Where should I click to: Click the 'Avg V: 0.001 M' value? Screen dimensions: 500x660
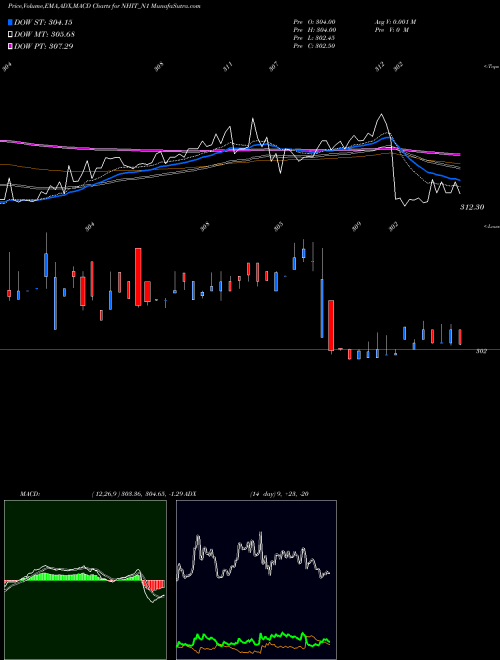(x=395, y=22)
